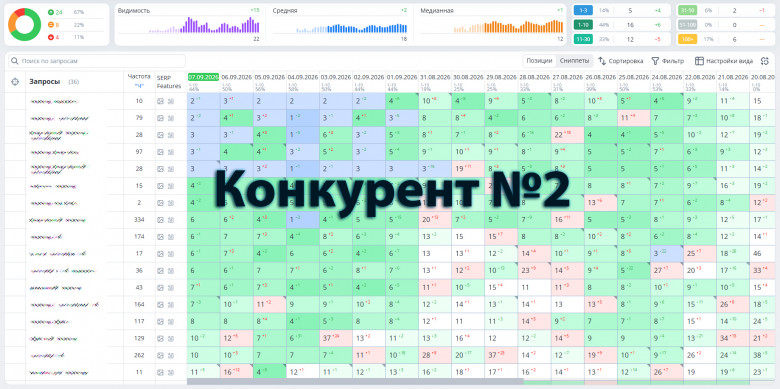
Task: Click the second SERP icon in frequency 11 row
Action: coord(171,372)
